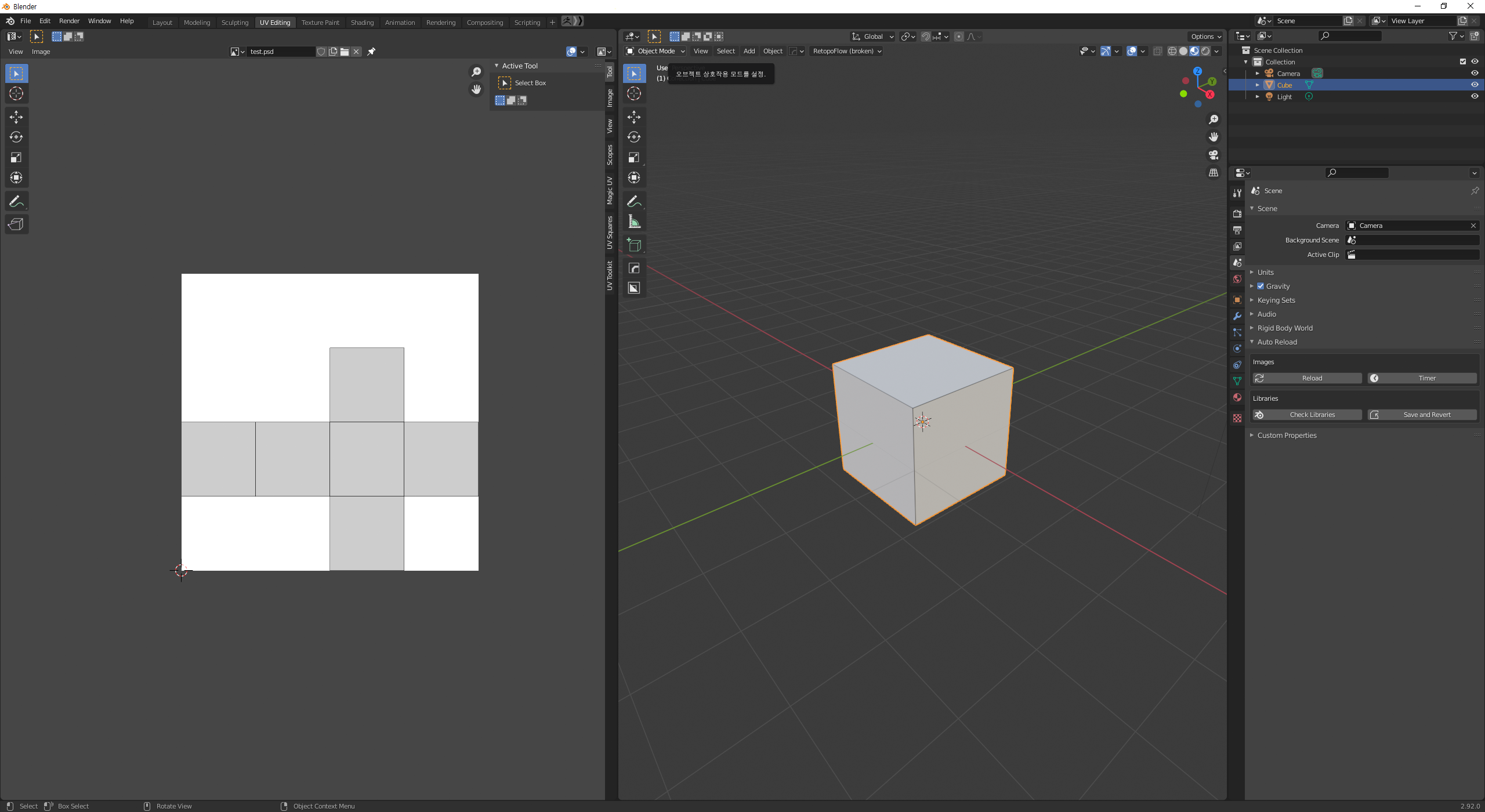
Task: Open the Global transform orientation dropdown
Action: [x=873, y=37]
